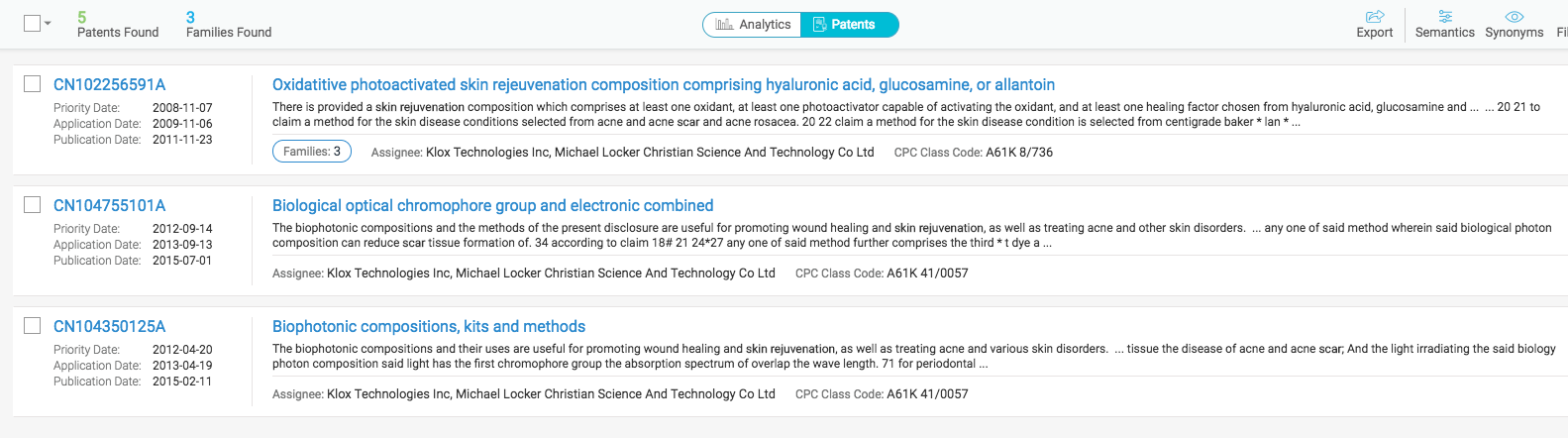Expand the select-all dropdown arrow
1568x438 pixels.
[48, 23]
